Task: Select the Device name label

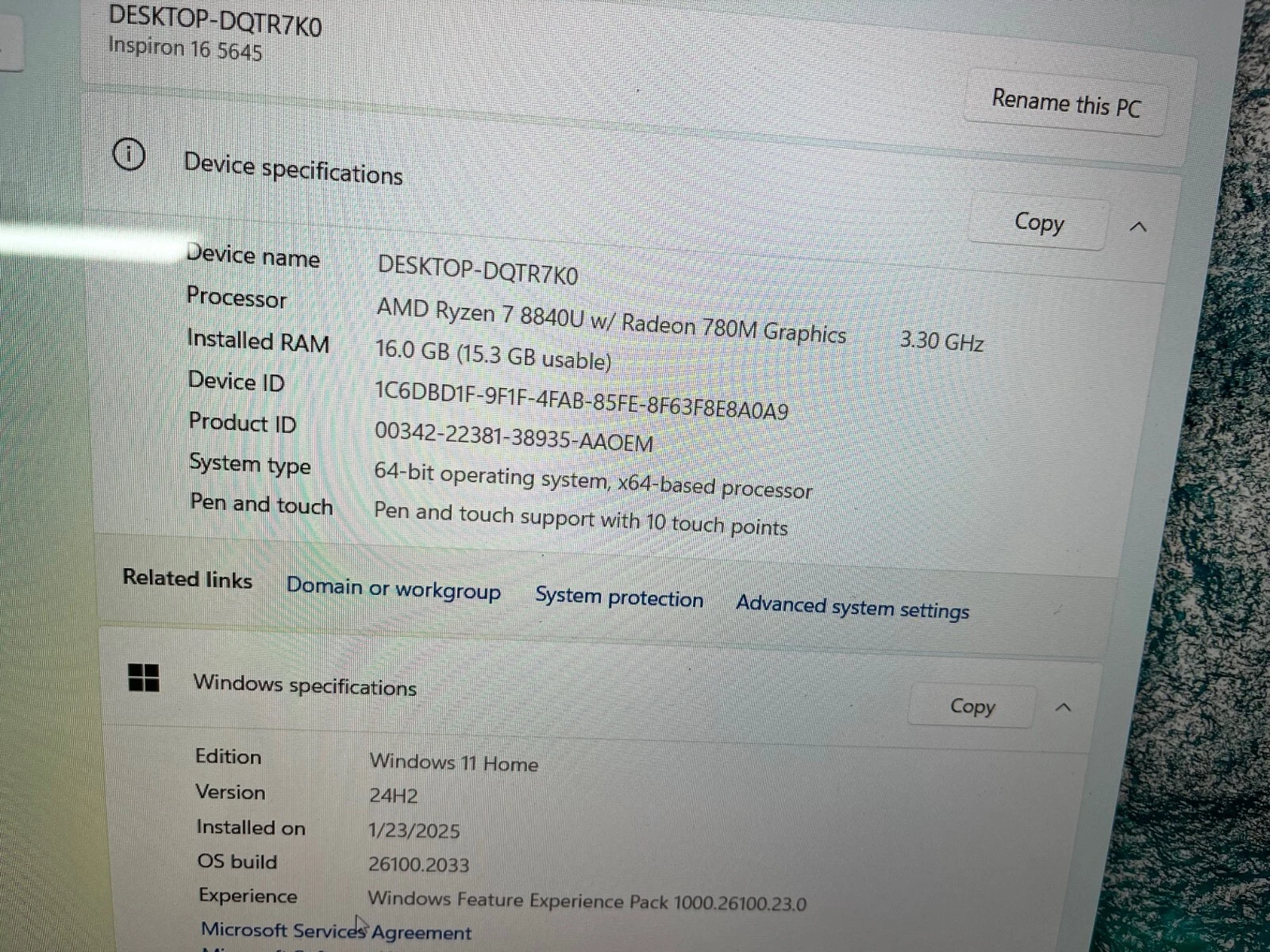Action: click(252, 256)
